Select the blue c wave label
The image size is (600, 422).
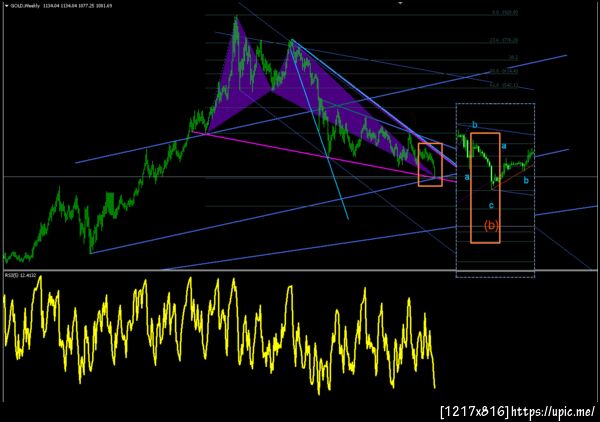pyautogui.click(x=491, y=205)
